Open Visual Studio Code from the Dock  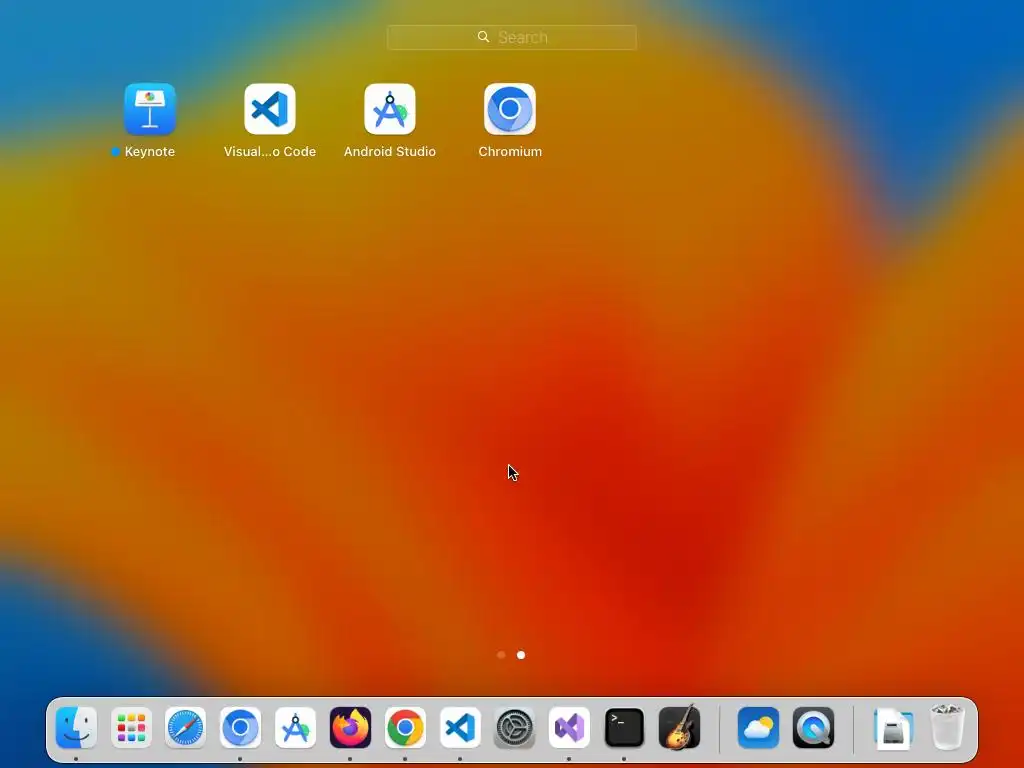pyautogui.click(x=460, y=728)
